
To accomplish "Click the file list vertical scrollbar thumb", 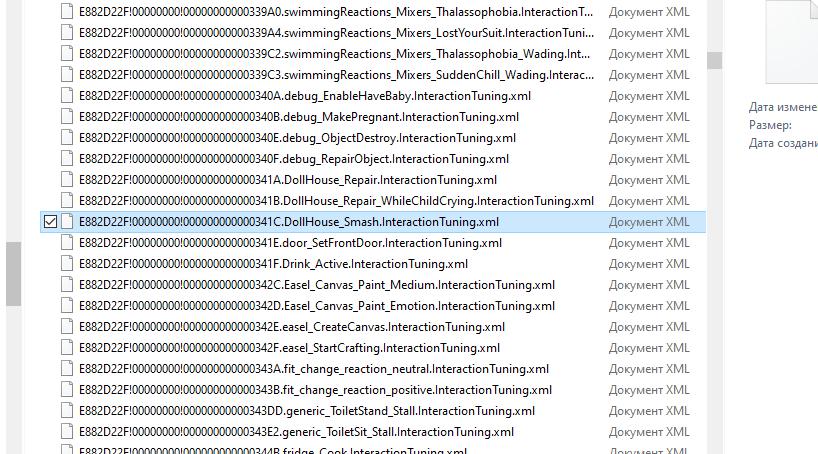I will click(x=714, y=60).
